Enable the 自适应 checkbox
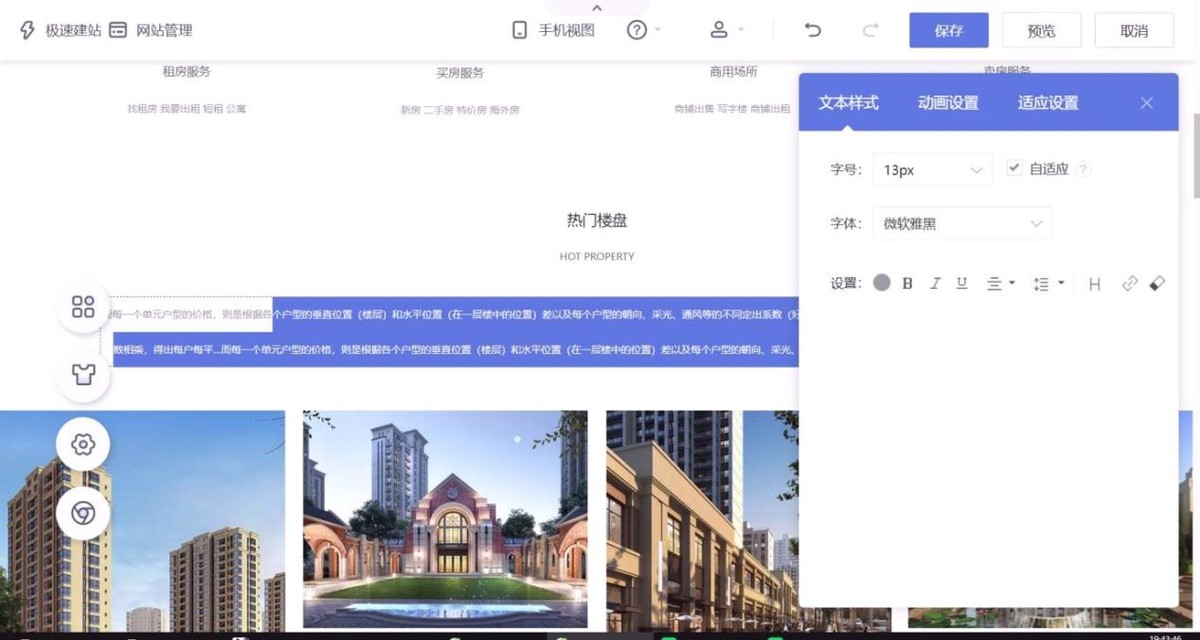 1015,168
